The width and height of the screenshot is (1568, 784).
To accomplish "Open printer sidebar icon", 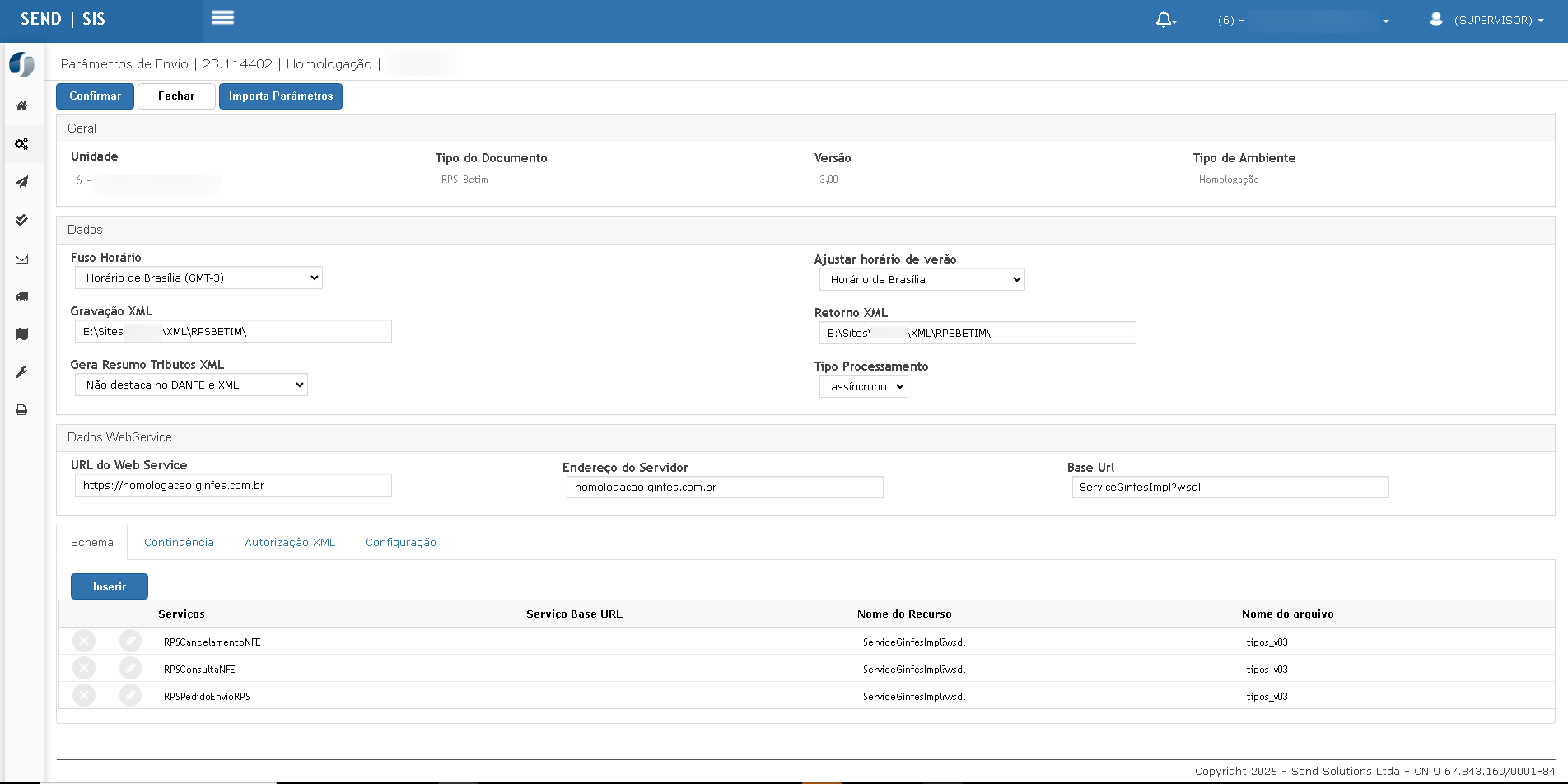I will click(22, 410).
